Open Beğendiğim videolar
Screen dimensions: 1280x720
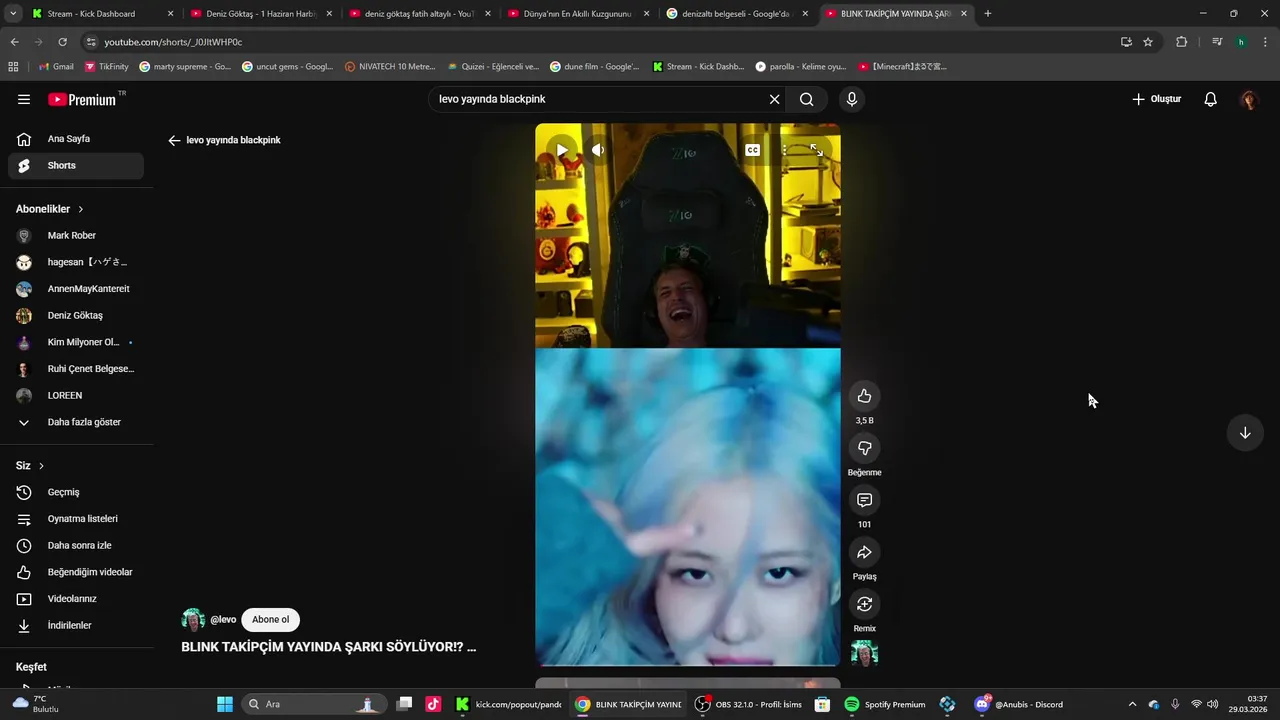(76, 572)
